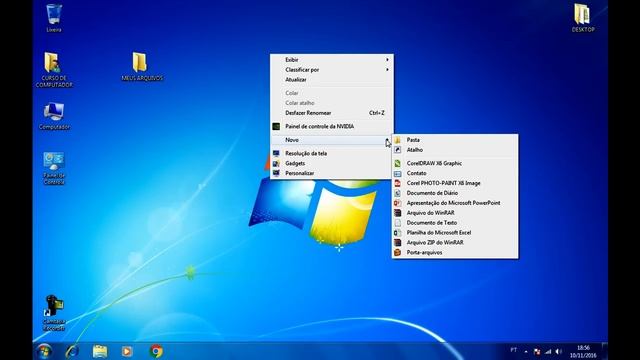Image resolution: width=640 pixels, height=360 pixels.
Task: Open the taskbar clock showing 18:56
Action: pos(583,351)
